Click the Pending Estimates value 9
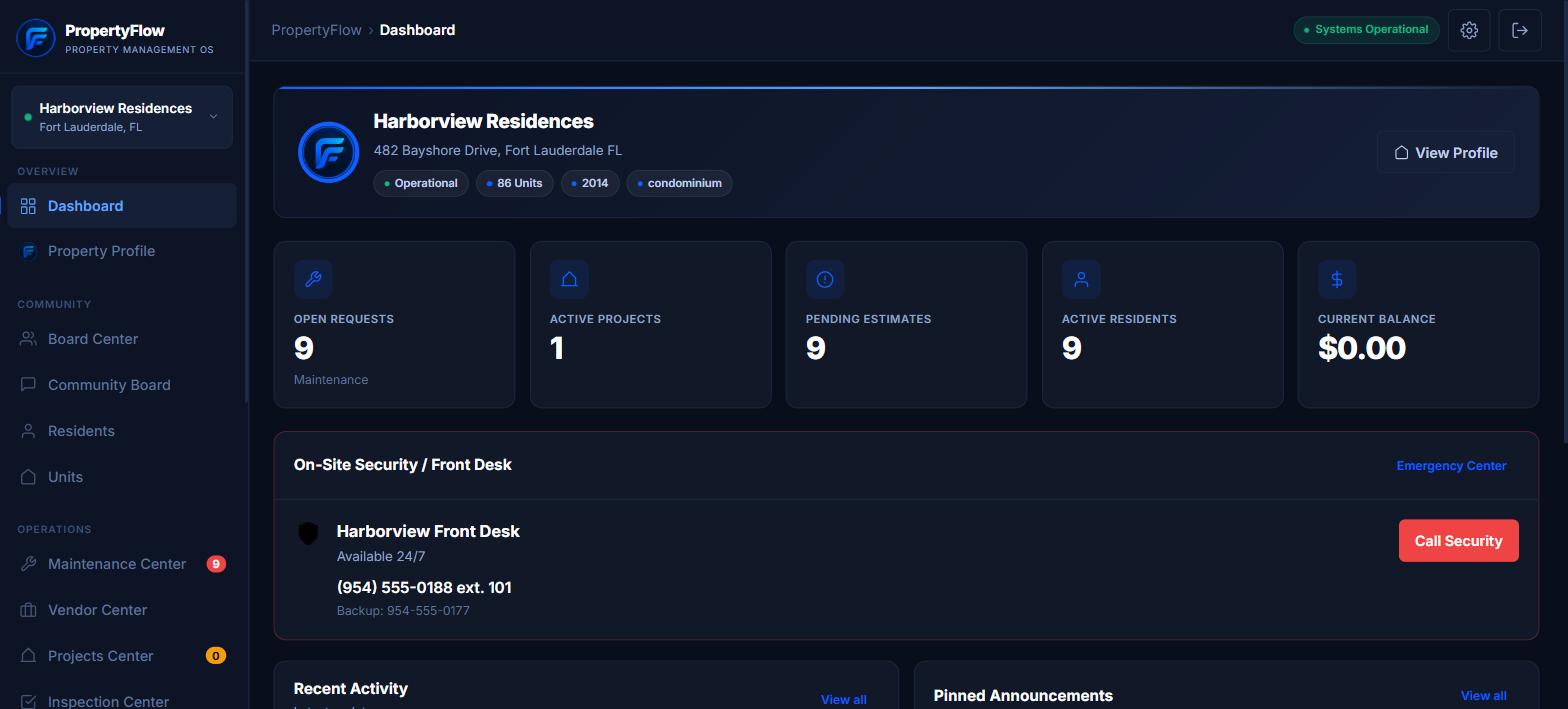1568x709 pixels. pos(816,348)
